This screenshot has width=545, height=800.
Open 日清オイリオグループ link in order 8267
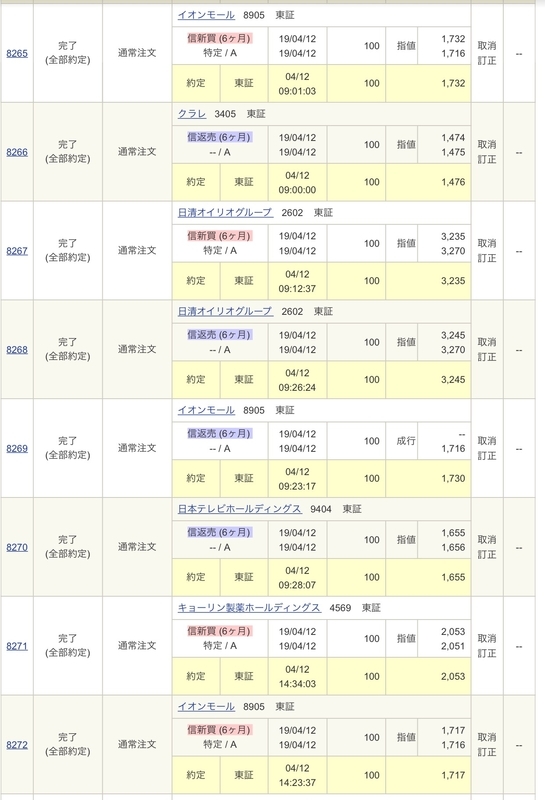225,212
